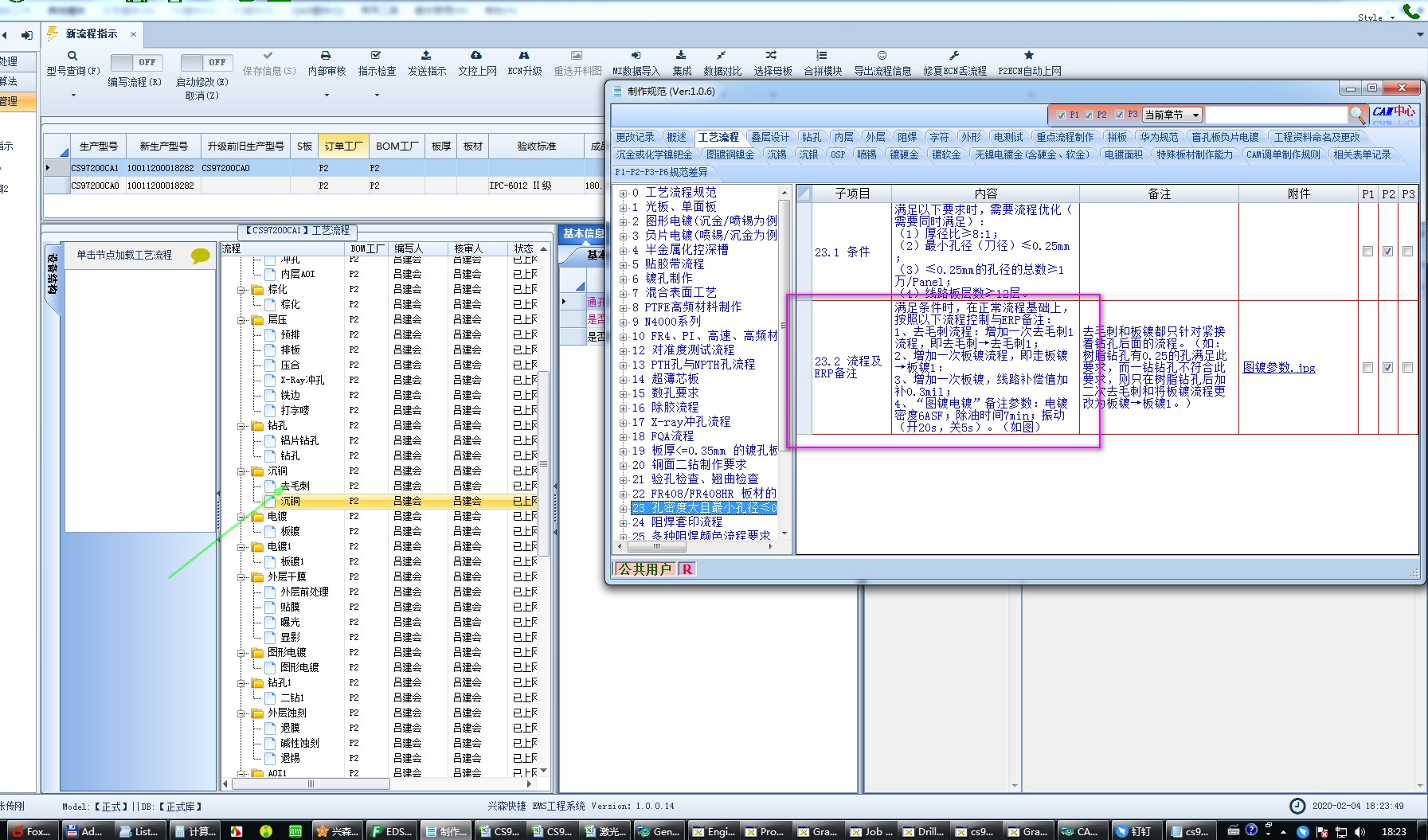Click the 合拼模块 list icon

pyautogui.click(x=822, y=56)
